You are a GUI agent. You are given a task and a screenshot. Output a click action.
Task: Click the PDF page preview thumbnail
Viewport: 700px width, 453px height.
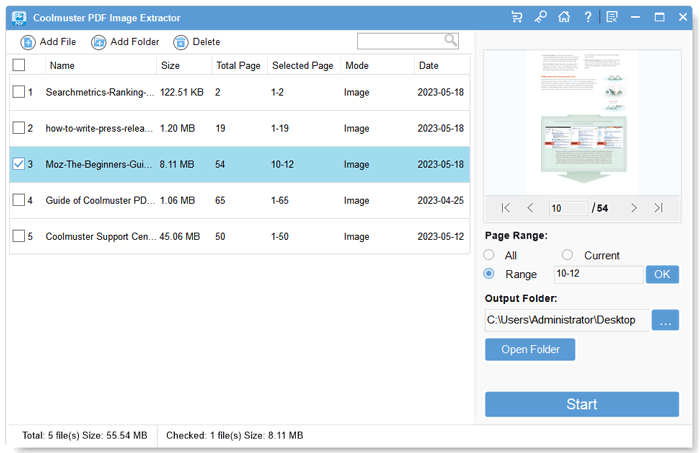click(x=583, y=122)
